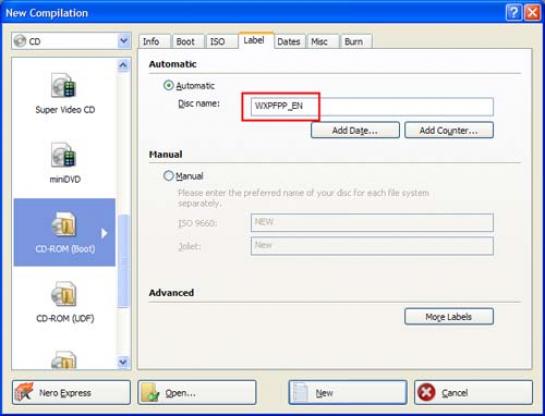Image resolution: width=545 pixels, height=416 pixels.
Task: Enable the Automatic label radio button
Action: (169, 85)
